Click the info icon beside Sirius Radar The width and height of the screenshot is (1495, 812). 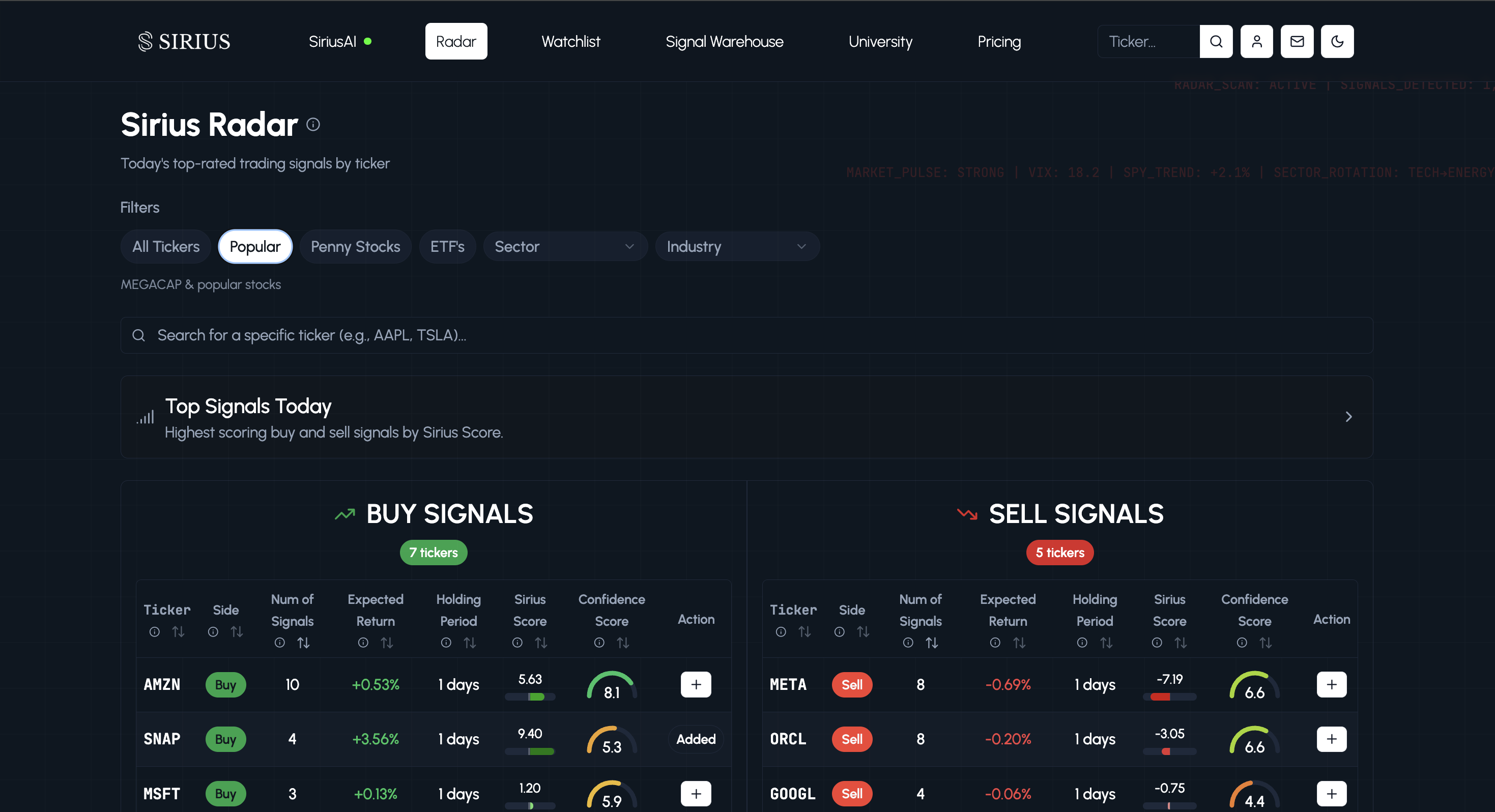313,124
